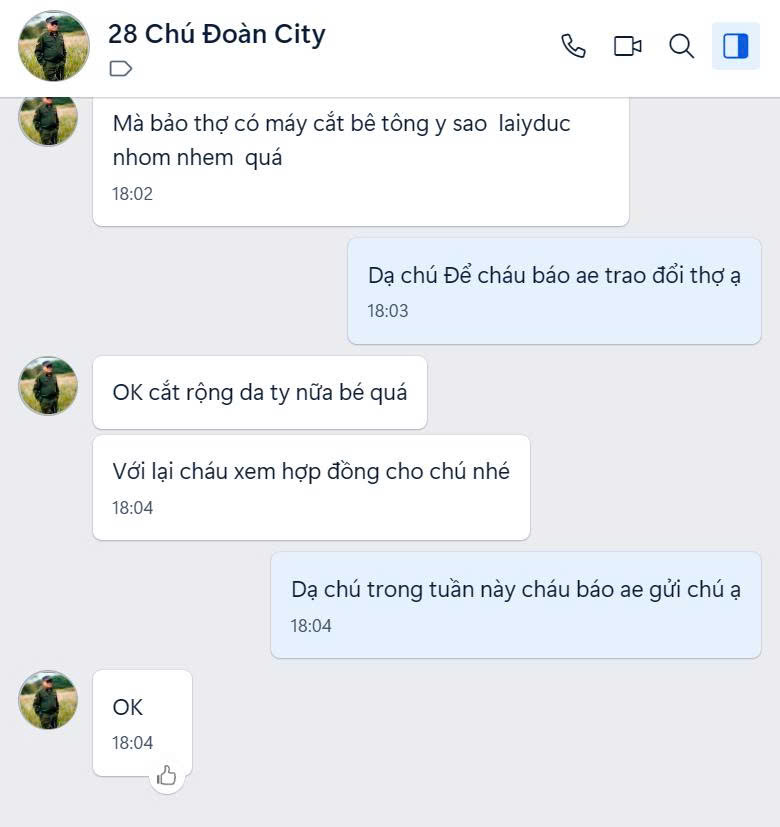Search messages in this conversation
The image size is (780, 827).
pyautogui.click(x=681, y=46)
